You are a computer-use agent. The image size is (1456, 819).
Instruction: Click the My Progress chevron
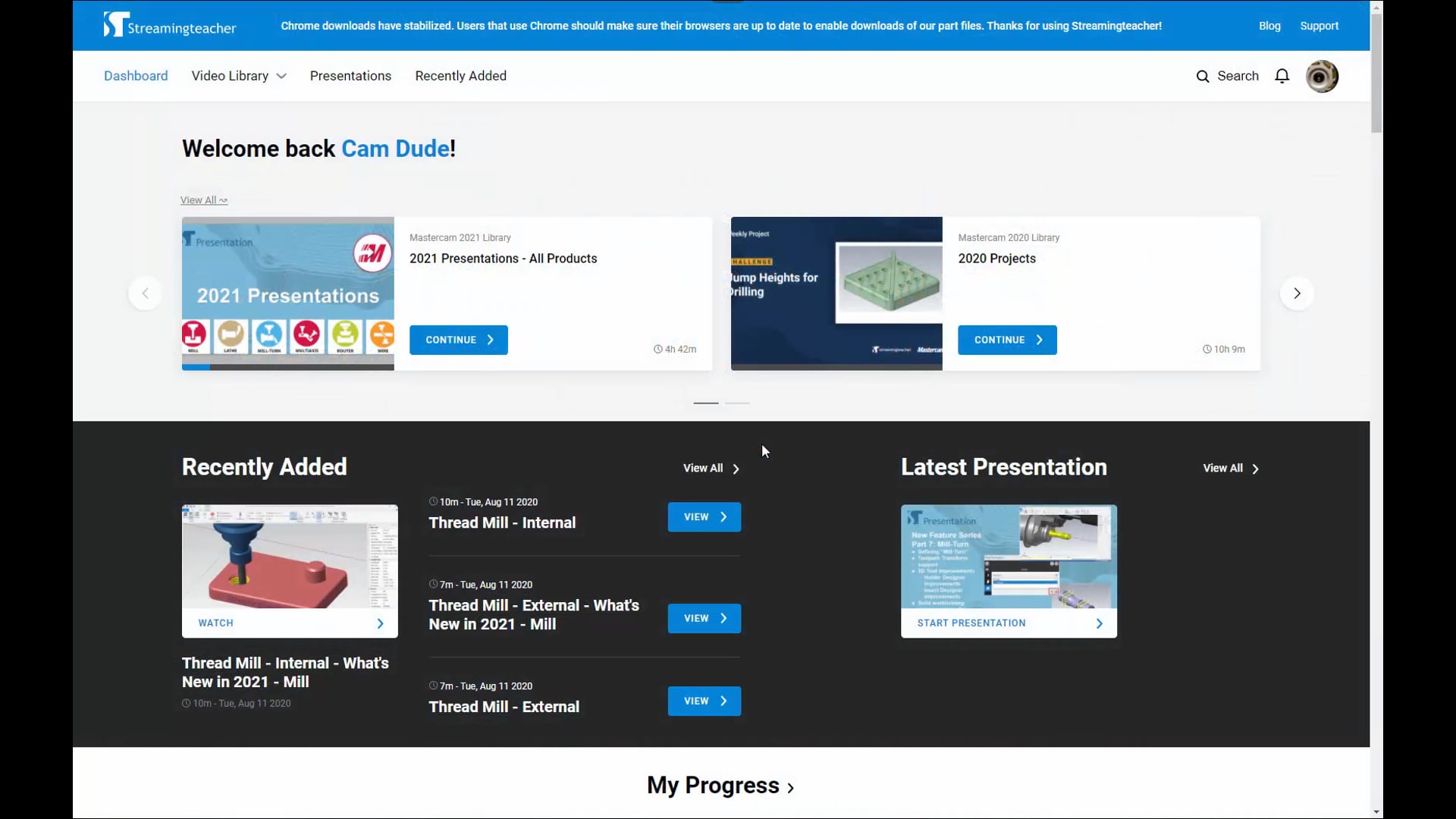[x=791, y=788]
